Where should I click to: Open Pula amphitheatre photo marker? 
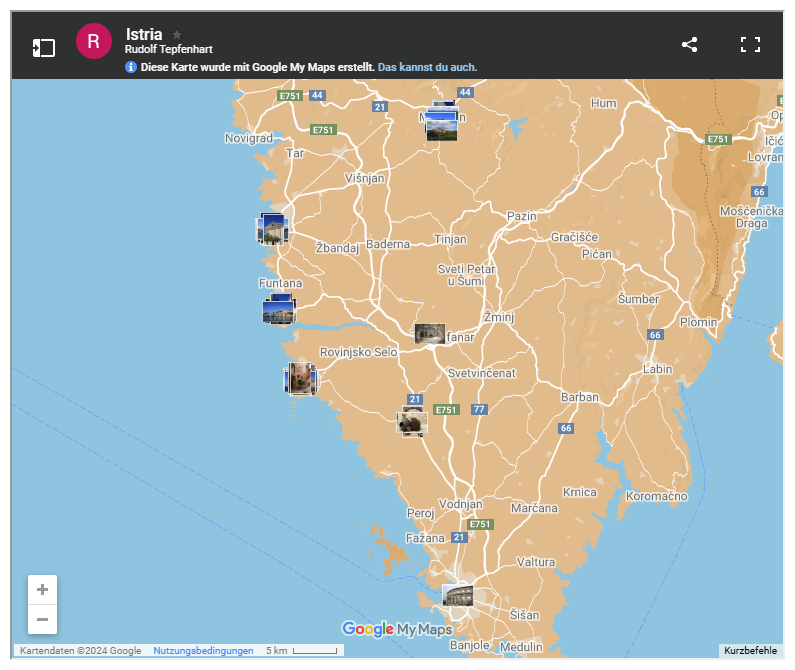tap(458, 596)
